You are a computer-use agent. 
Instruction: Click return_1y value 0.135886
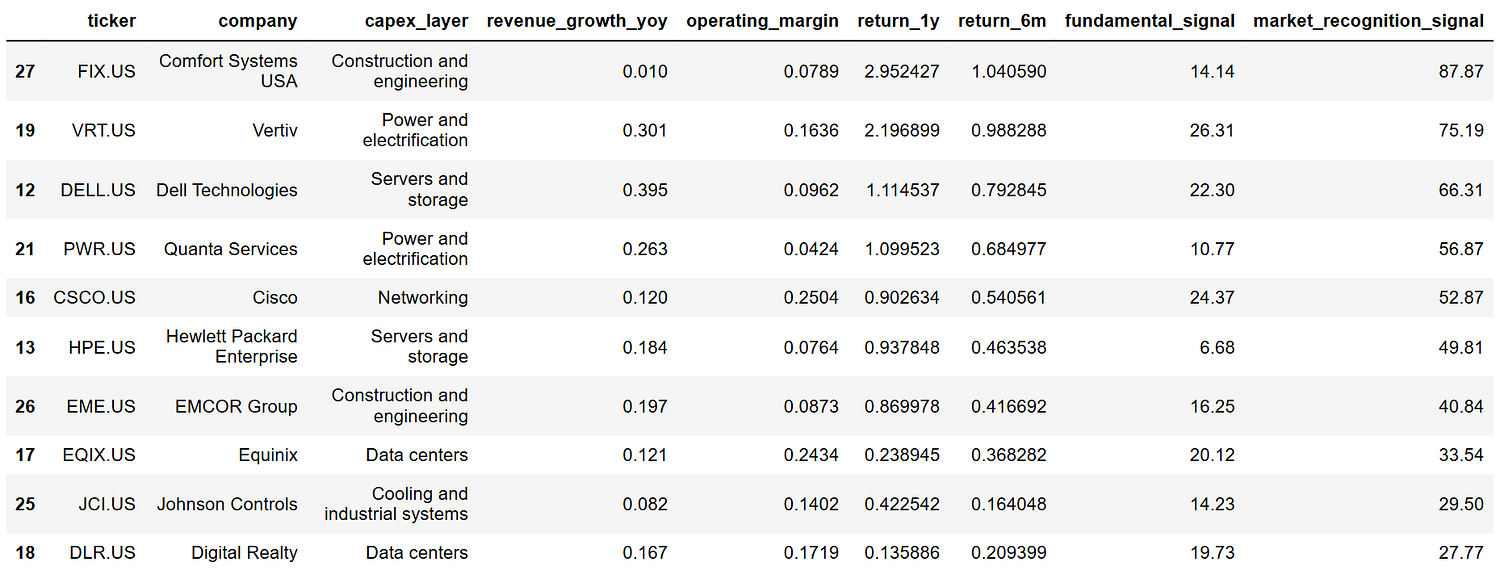pyautogui.click(x=903, y=553)
